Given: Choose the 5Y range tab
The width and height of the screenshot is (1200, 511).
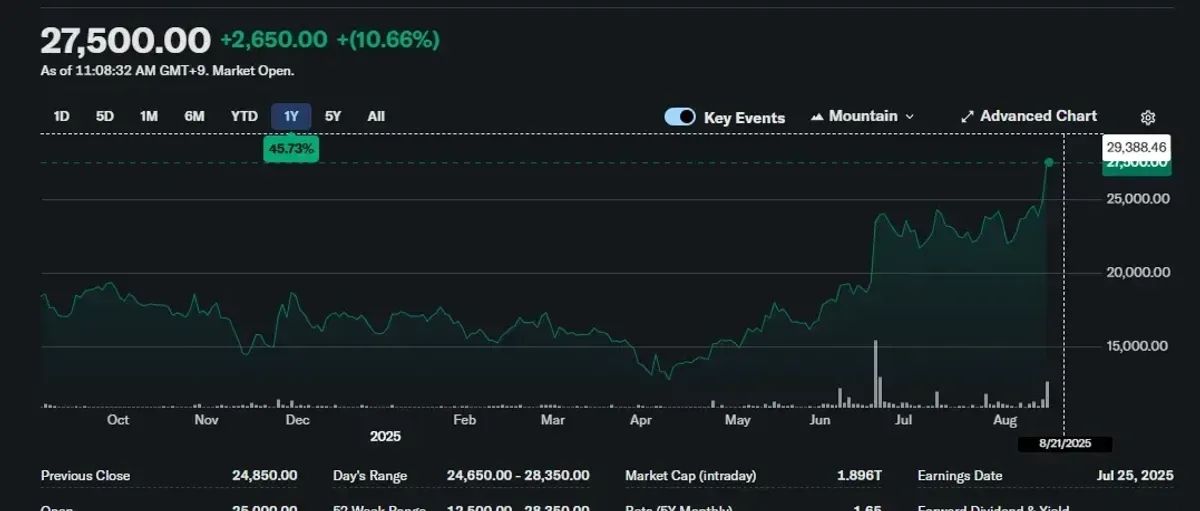Looking at the screenshot, I should point(334,116).
